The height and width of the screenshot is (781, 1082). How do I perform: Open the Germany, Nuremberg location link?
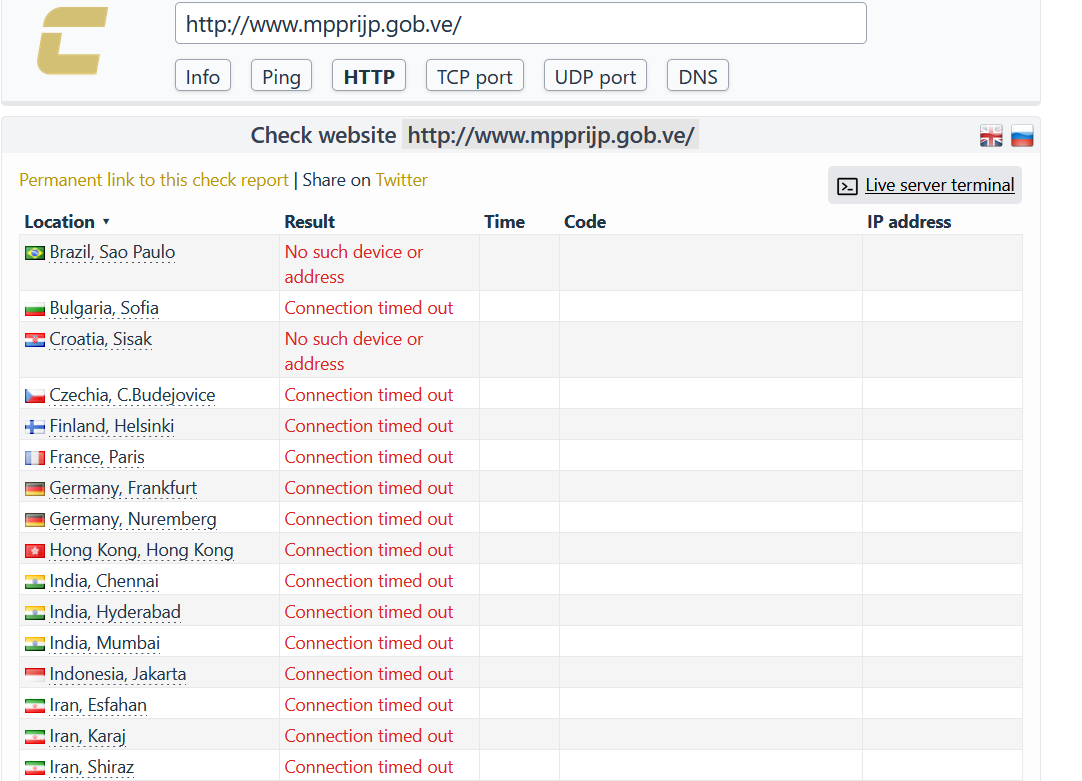[x=133, y=519]
